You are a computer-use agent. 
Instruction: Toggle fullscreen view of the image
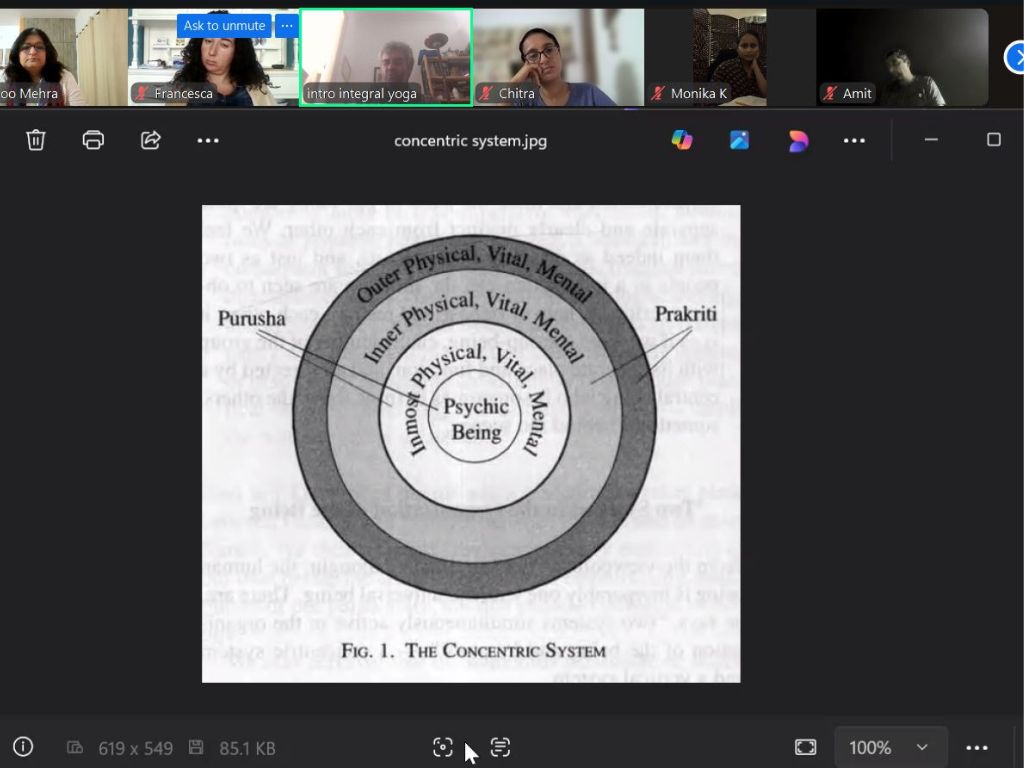pos(805,747)
